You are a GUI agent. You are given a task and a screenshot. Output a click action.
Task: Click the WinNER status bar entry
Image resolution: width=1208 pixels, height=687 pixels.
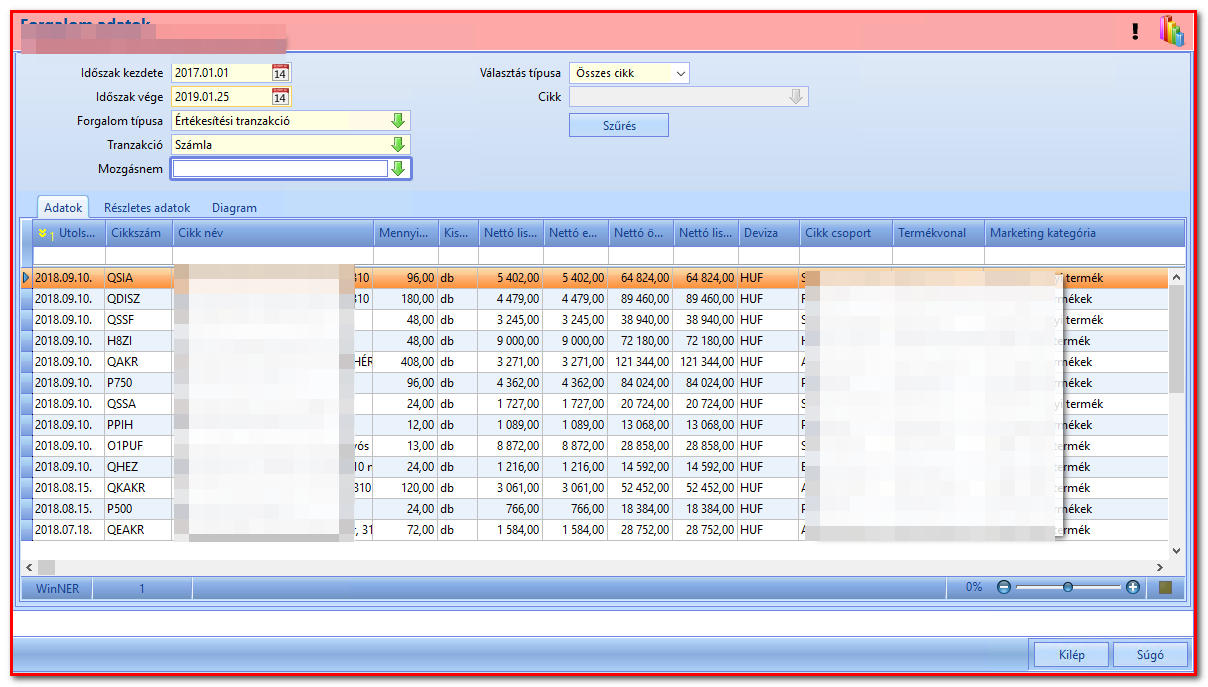click(57, 588)
